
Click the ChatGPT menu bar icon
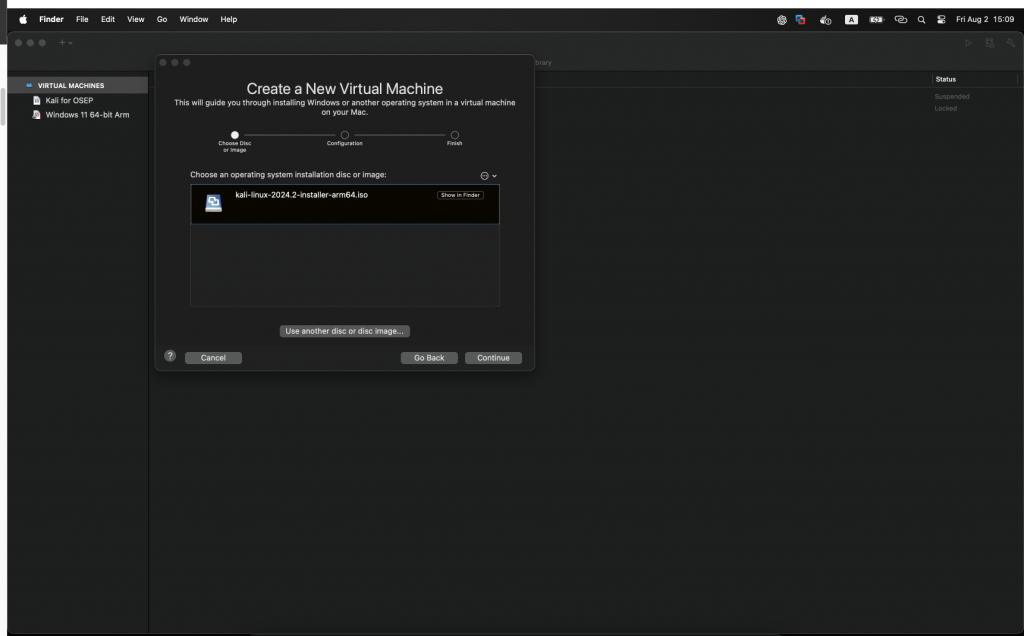781,20
